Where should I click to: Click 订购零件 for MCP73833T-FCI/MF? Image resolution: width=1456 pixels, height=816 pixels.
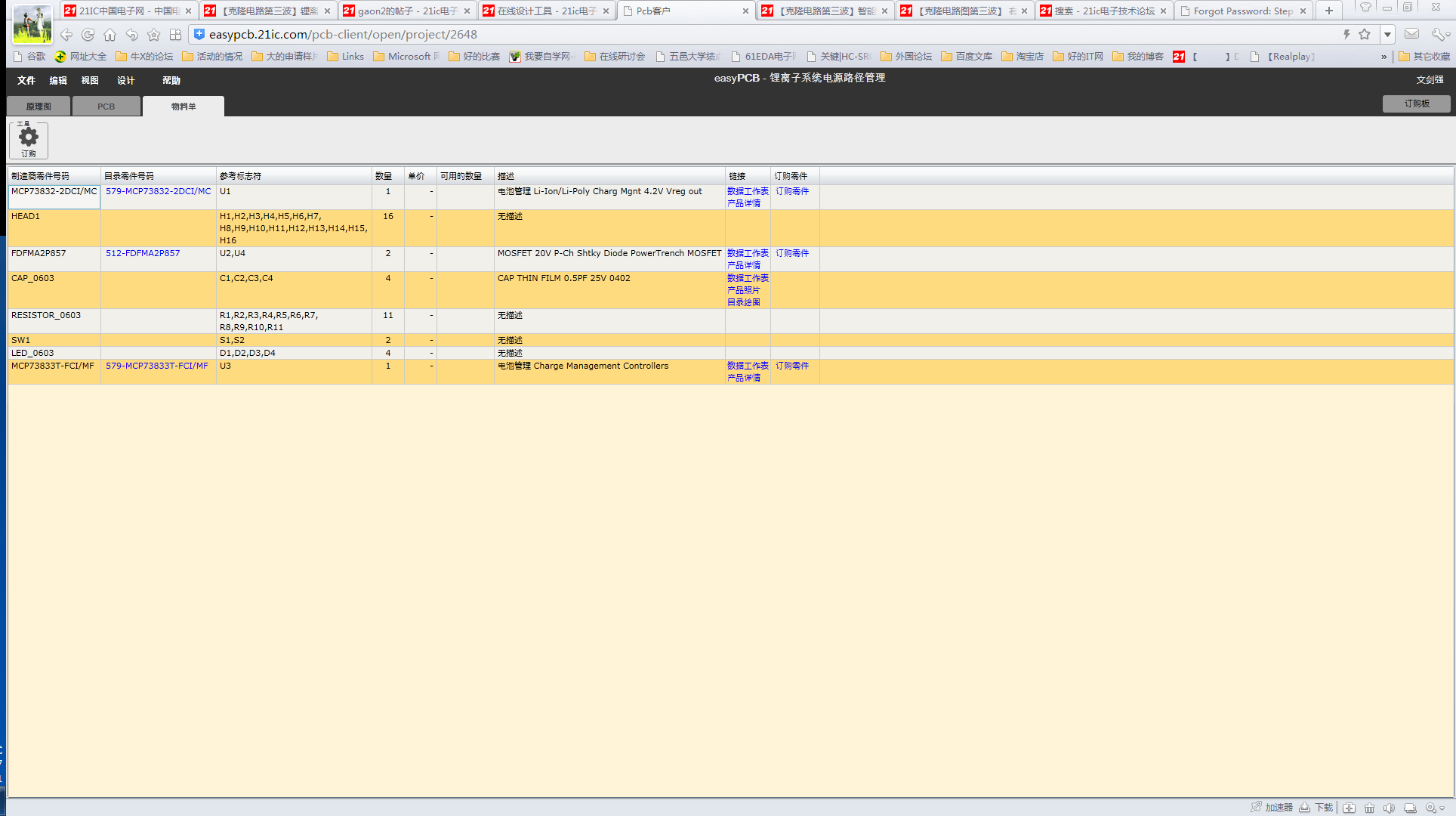(792, 366)
